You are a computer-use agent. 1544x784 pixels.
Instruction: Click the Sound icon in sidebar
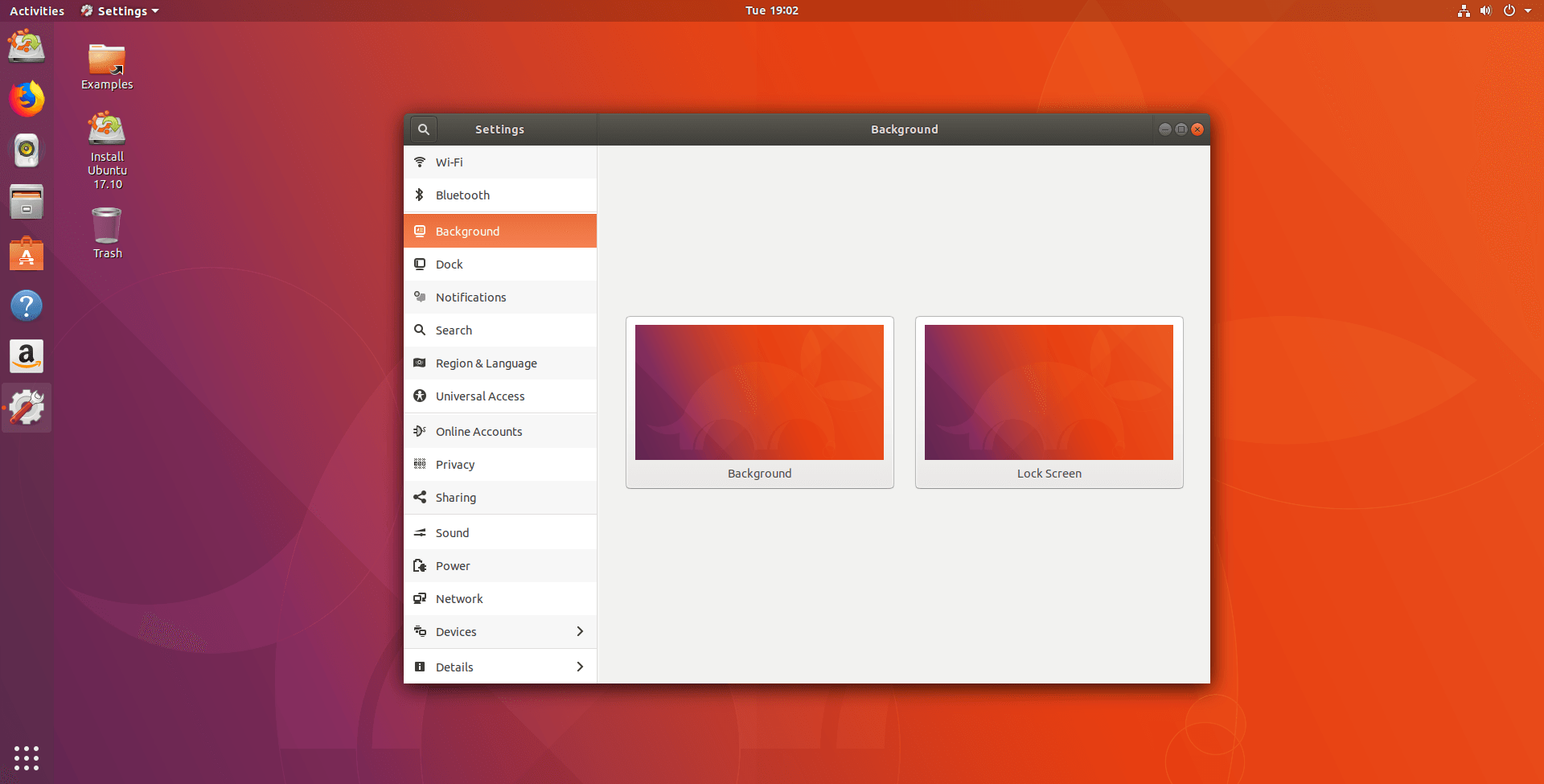420,532
